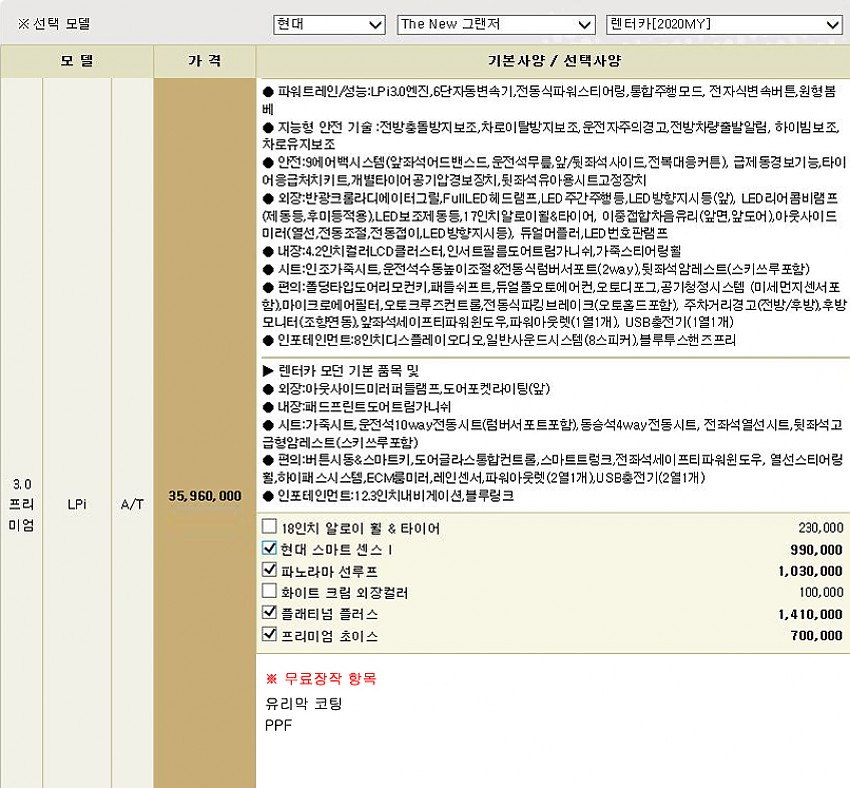The width and height of the screenshot is (850, 788).
Task: Click the 모델 column header
Action: pyautogui.click(x=76, y=60)
